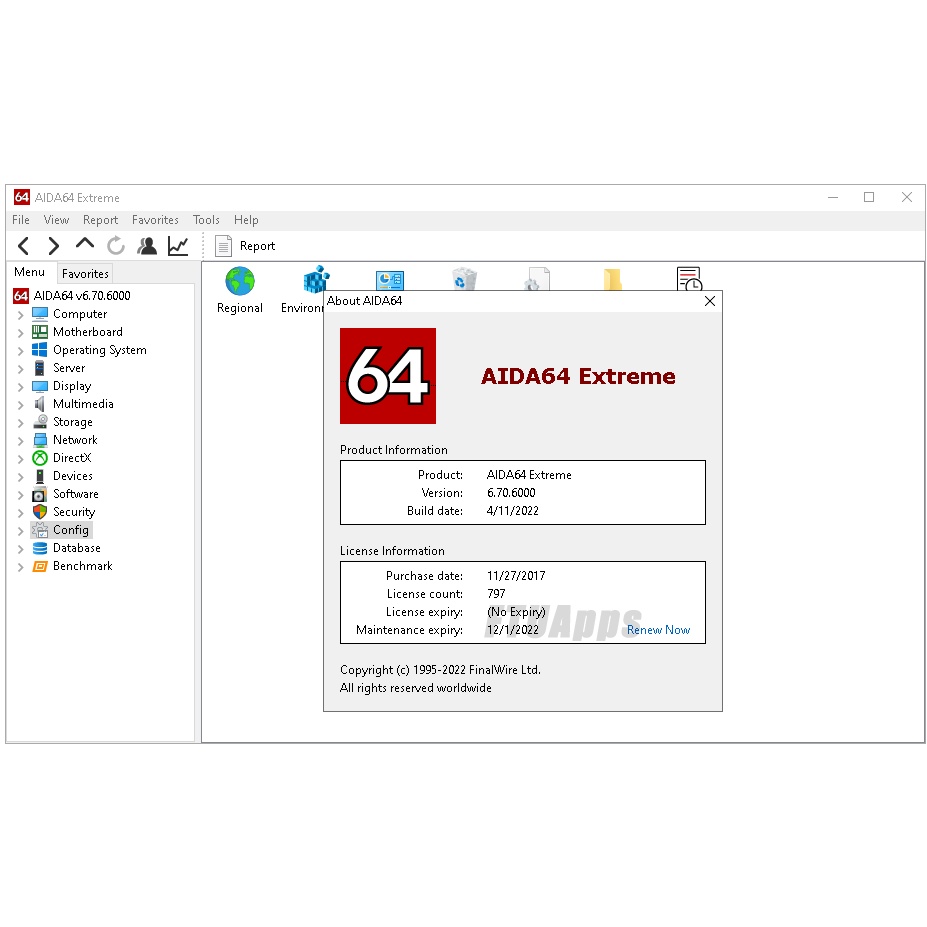Go up one level with Up arrow
The width and height of the screenshot is (927, 927).
click(85, 244)
